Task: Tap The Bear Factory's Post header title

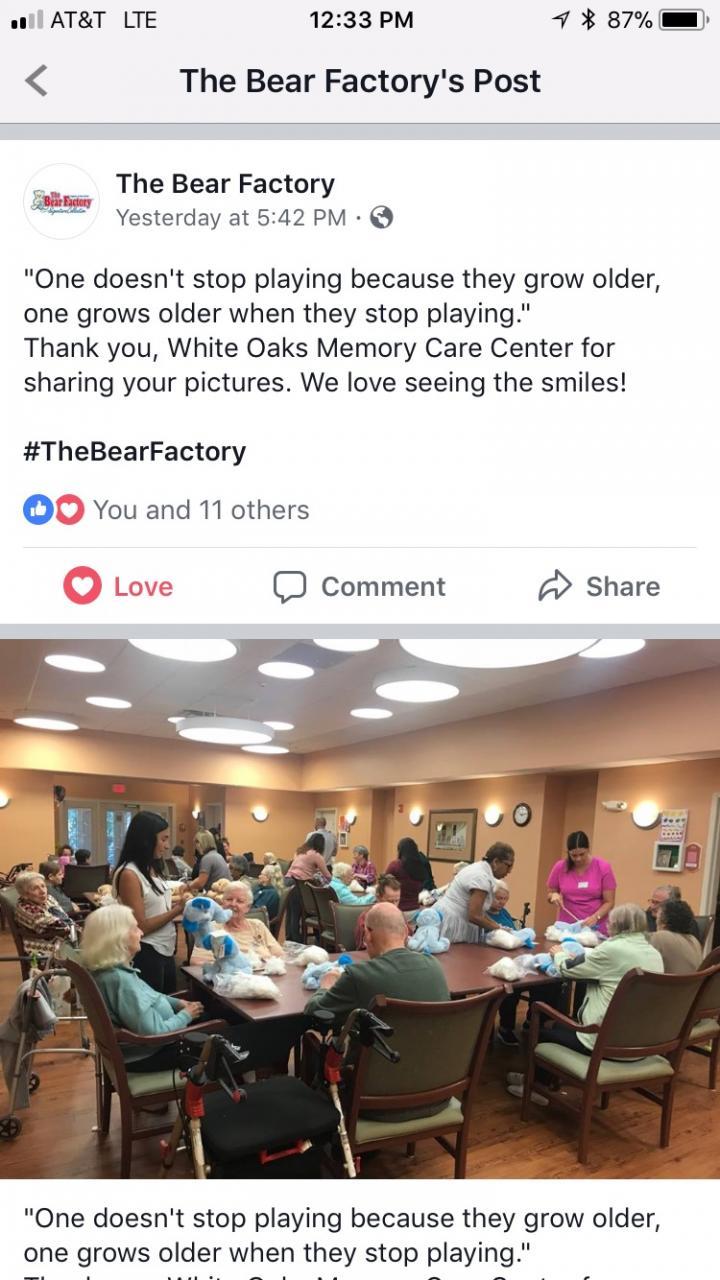Action: click(x=360, y=81)
